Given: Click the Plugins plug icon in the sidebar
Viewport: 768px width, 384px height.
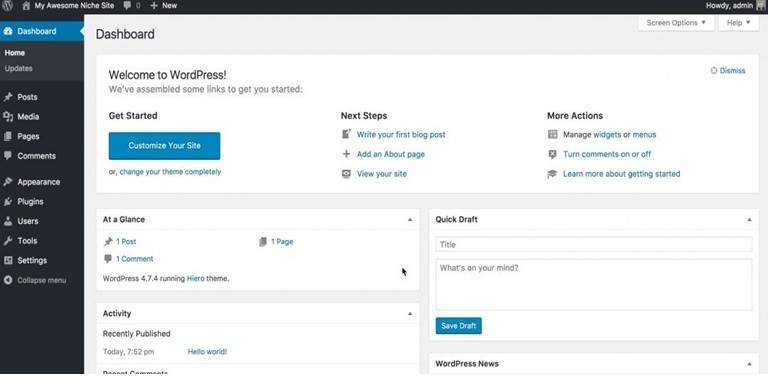Looking at the screenshot, I should (8, 201).
